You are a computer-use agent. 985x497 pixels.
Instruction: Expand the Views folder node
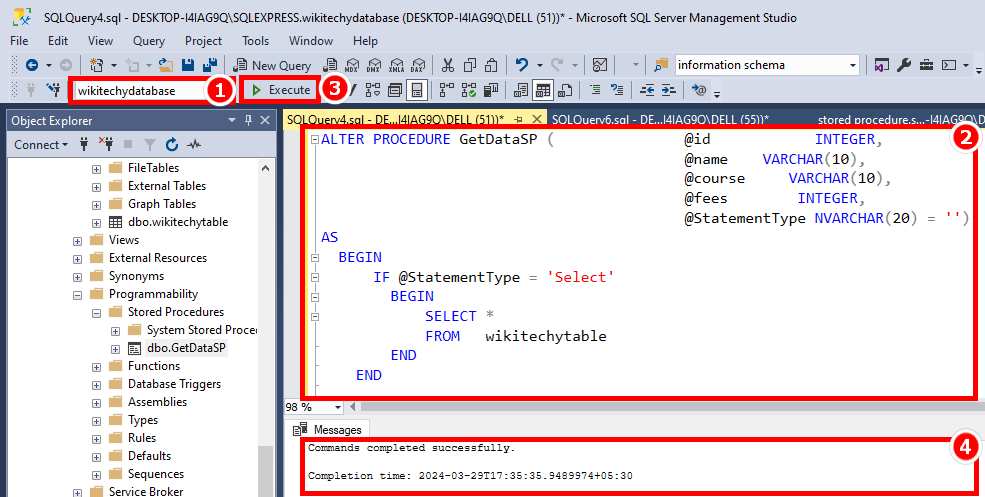point(78,240)
